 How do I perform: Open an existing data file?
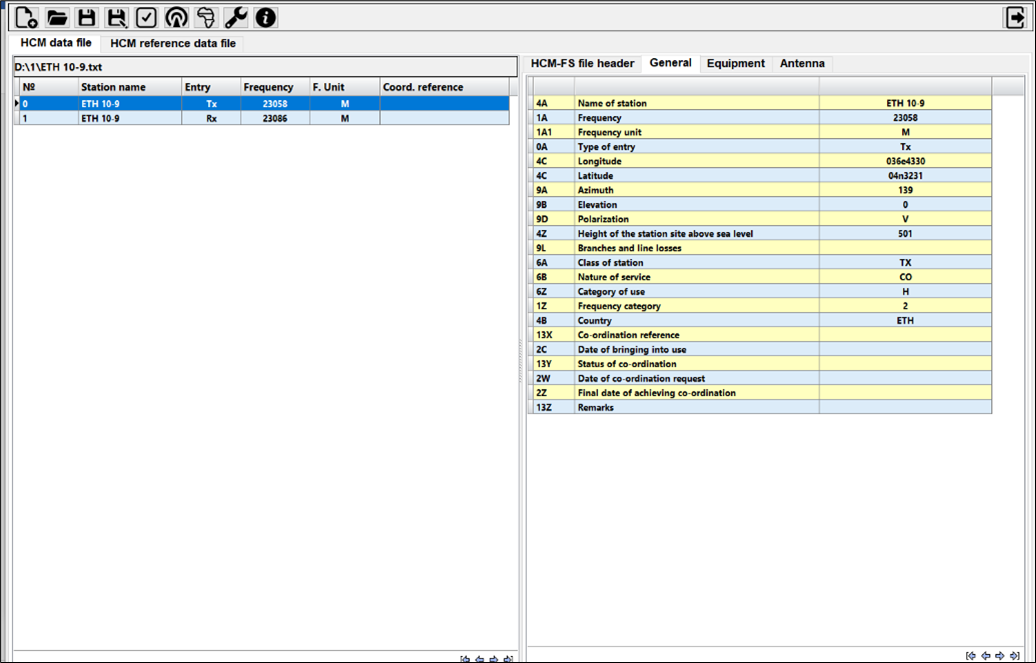click(x=55, y=17)
